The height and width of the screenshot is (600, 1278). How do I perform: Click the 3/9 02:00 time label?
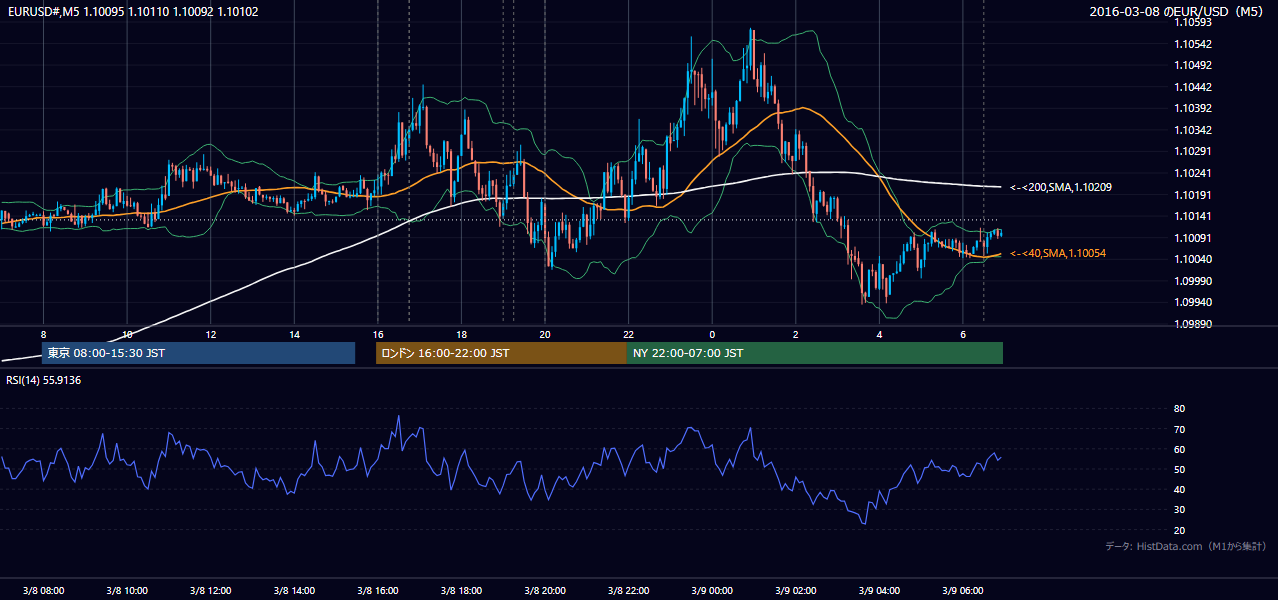795,591
